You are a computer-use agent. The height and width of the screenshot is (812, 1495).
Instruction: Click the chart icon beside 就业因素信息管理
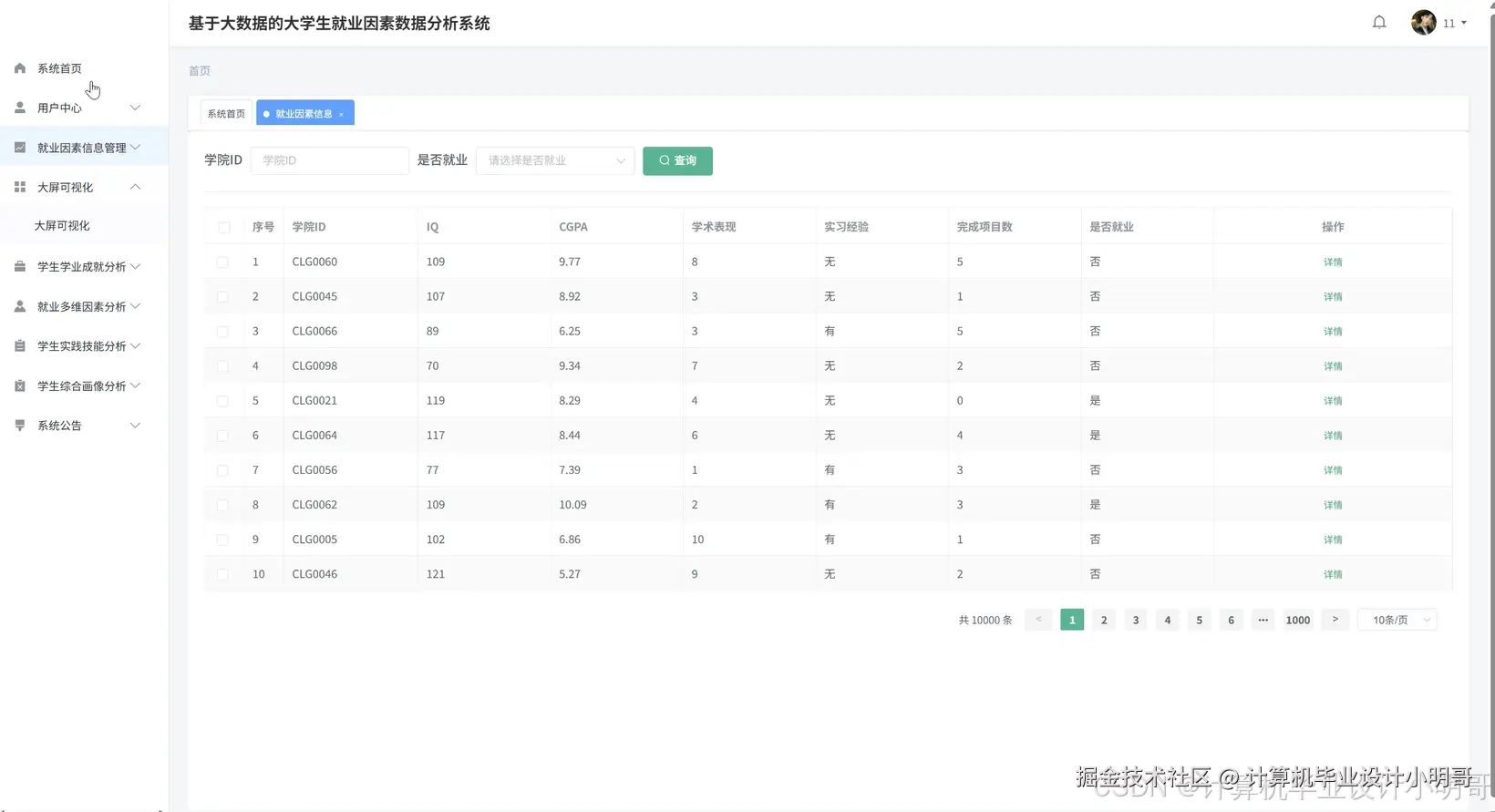click(x=20, y=148)
